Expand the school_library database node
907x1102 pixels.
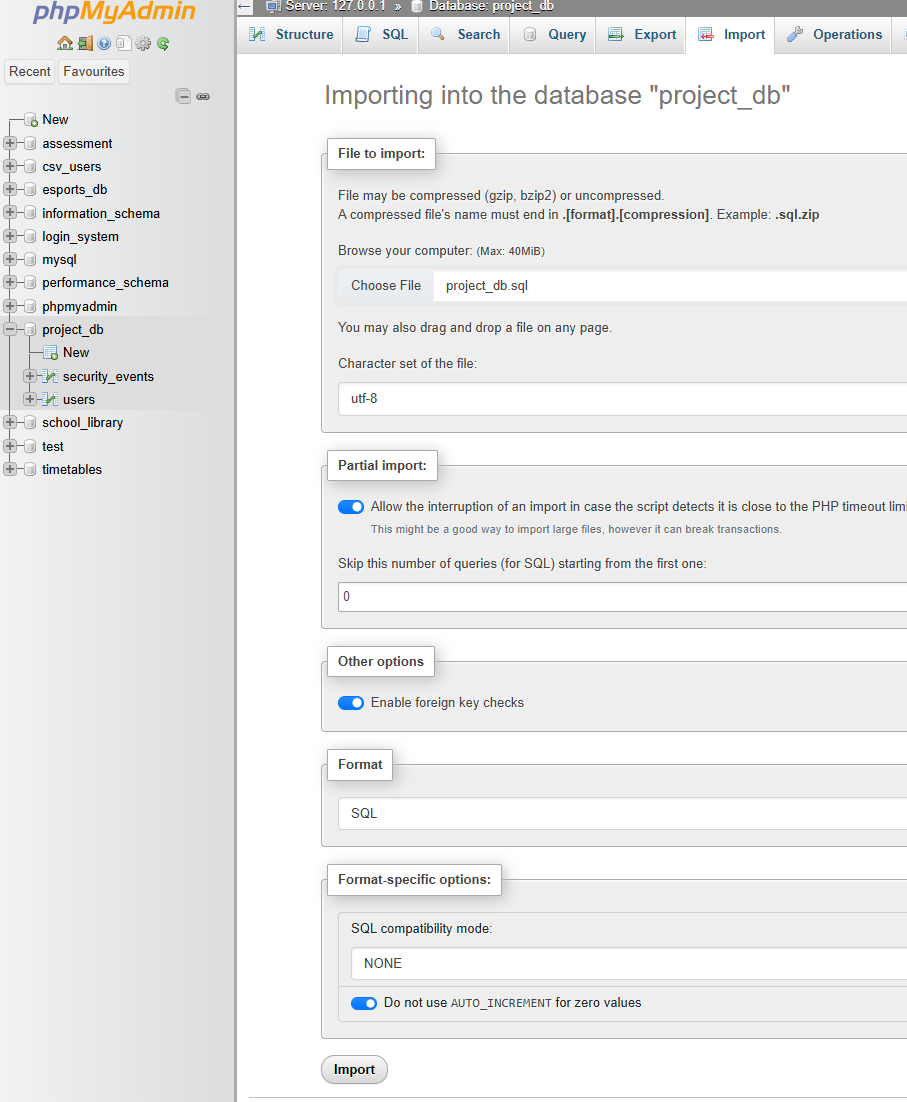10,422
